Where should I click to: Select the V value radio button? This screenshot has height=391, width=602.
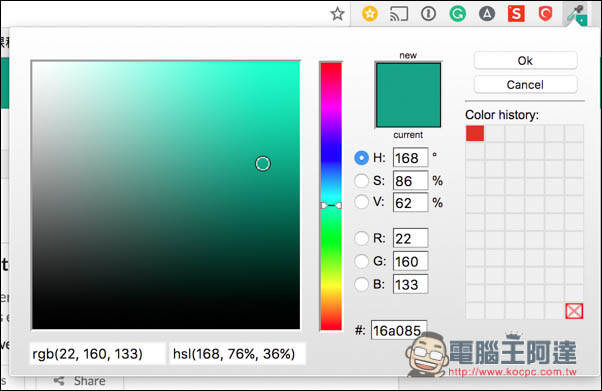[361, 202]
